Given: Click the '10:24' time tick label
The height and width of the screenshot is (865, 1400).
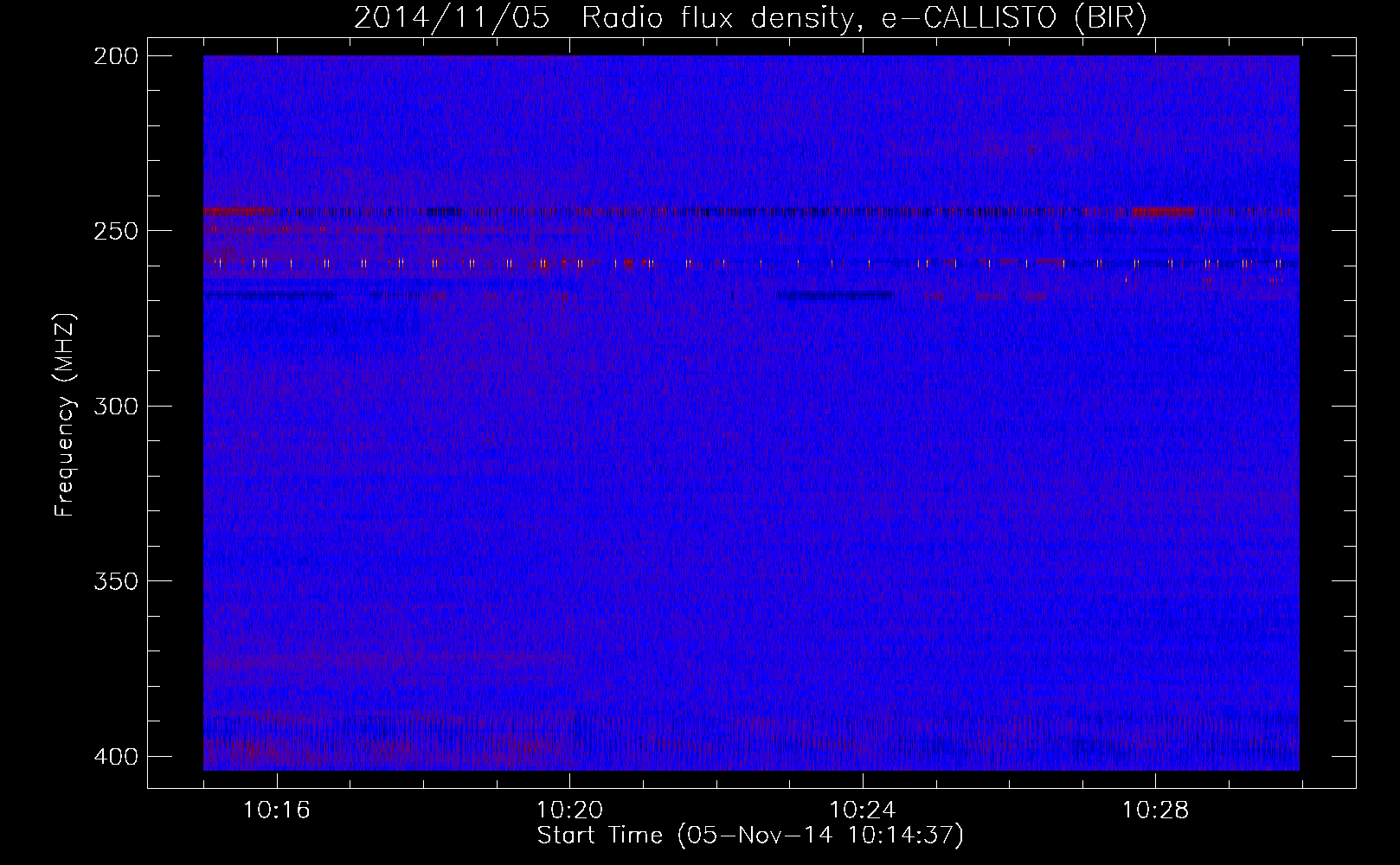Looking at the screenshot, I should pyautogui.click(x=863, y=811).
